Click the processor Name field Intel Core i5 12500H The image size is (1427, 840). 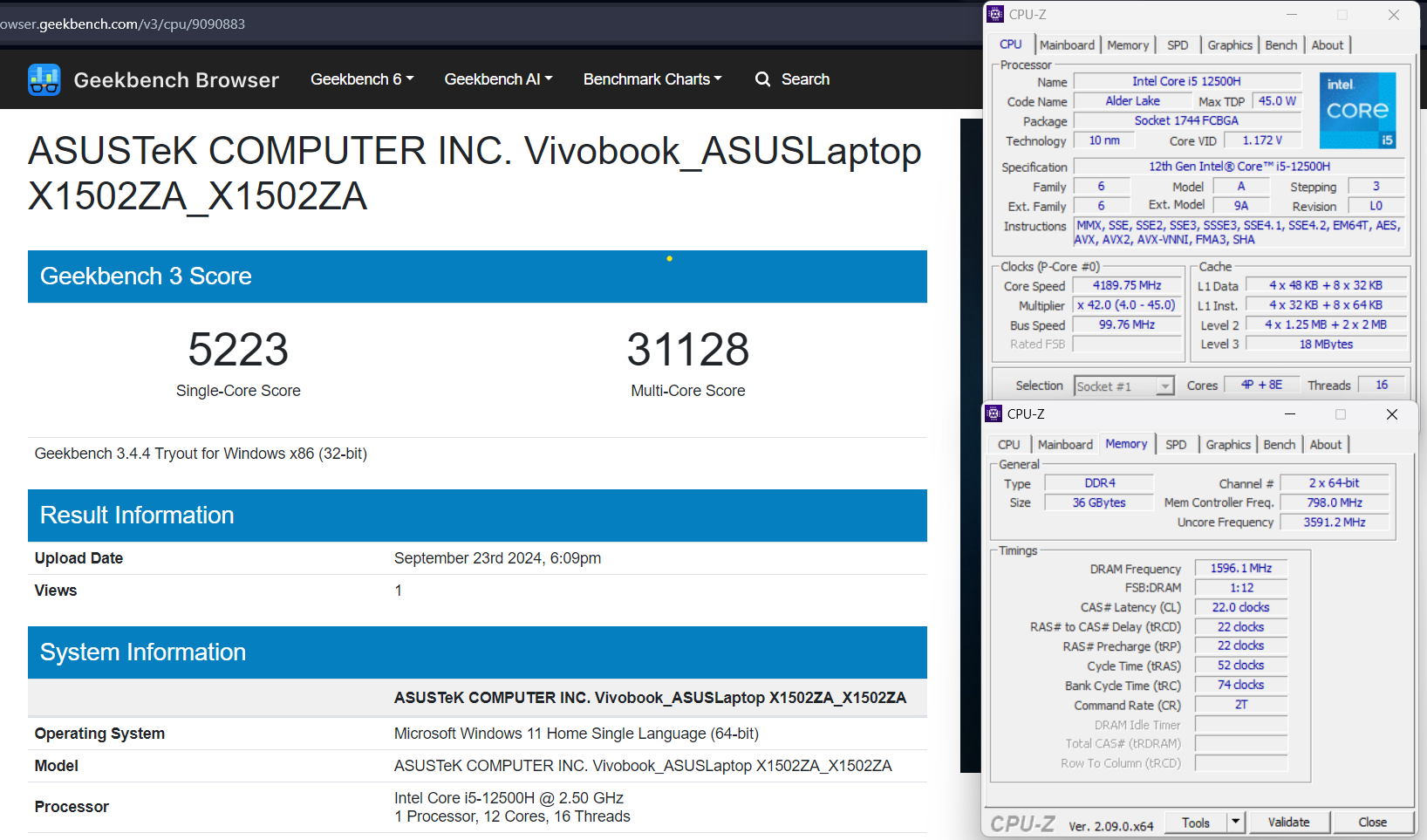[x=1186, y=81]
